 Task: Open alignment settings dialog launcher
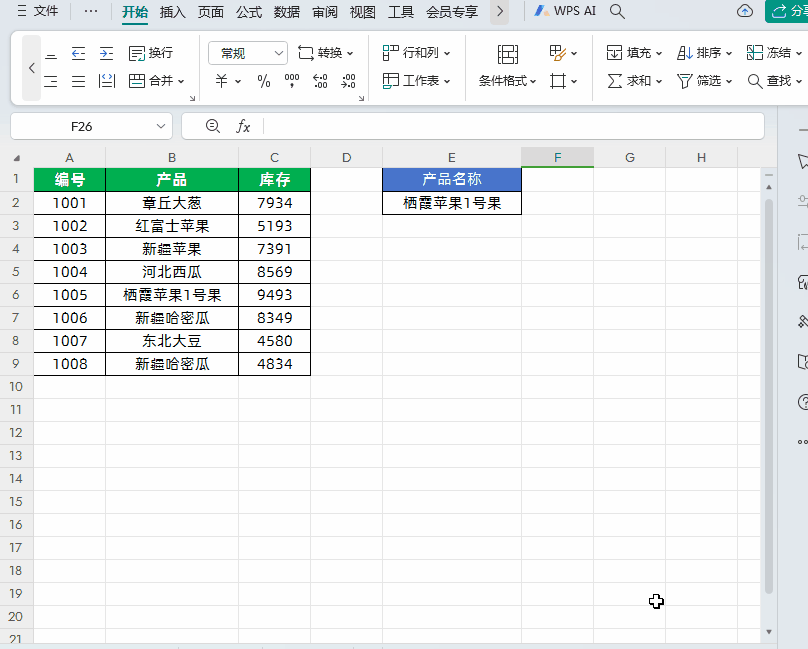pos(192,98)
